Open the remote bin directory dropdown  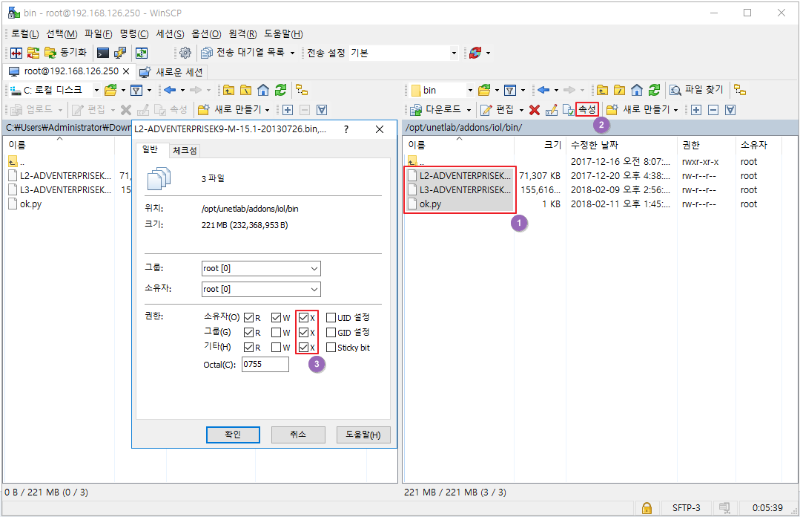tap(466, 89)
